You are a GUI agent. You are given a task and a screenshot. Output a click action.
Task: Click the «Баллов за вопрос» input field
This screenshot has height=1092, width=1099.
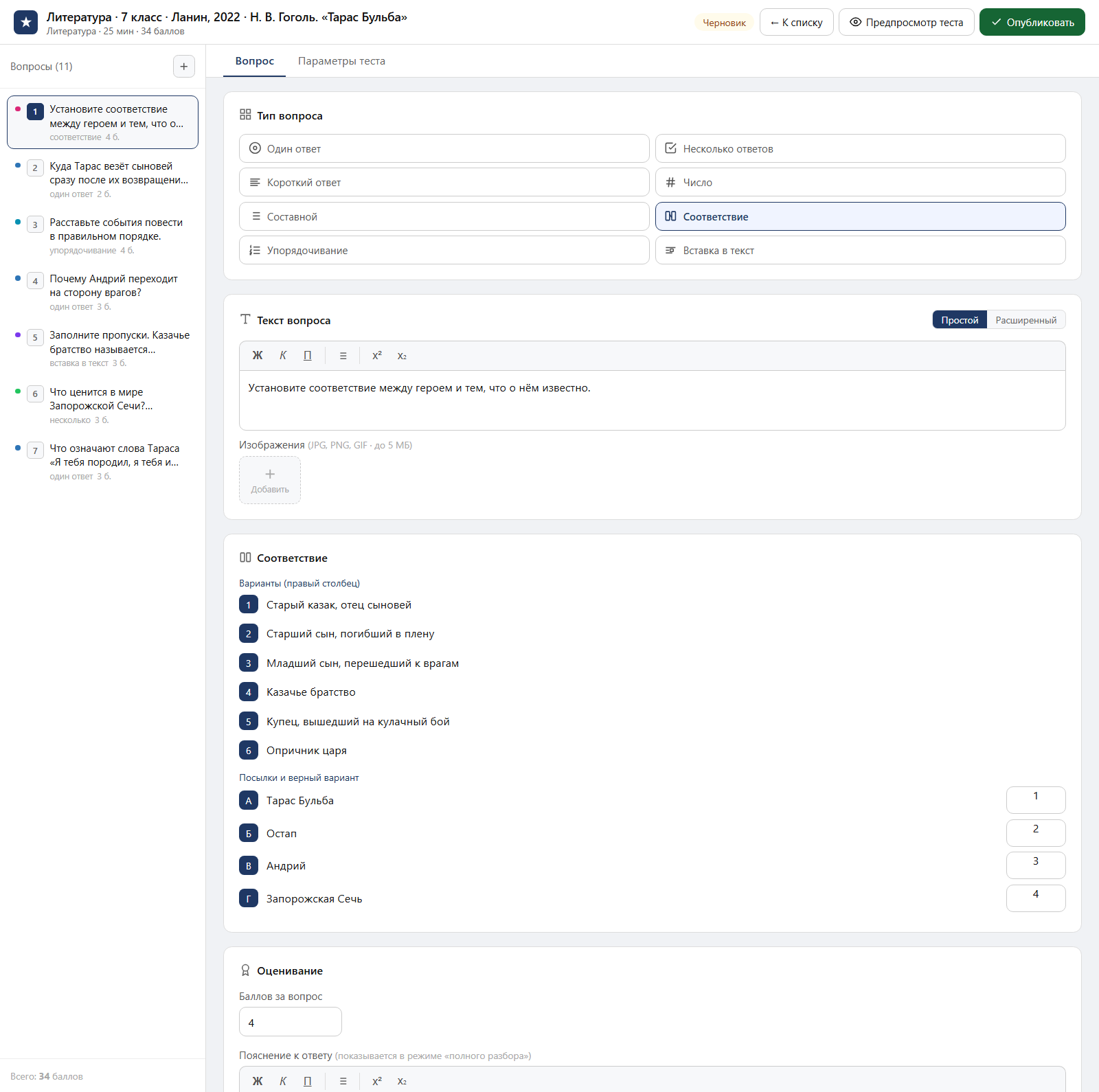[290, 1022]
